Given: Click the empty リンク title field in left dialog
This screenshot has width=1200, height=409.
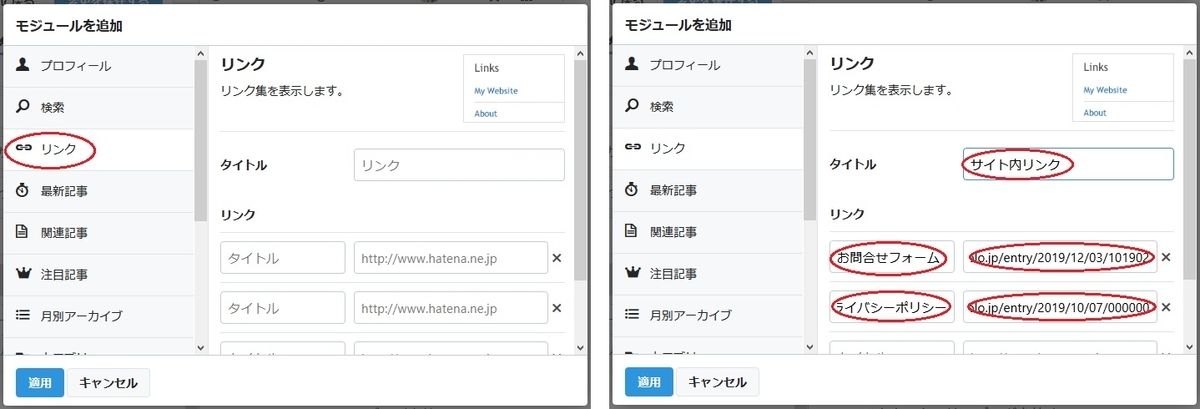Looking at the screenshot, I should tap(459, 165).
